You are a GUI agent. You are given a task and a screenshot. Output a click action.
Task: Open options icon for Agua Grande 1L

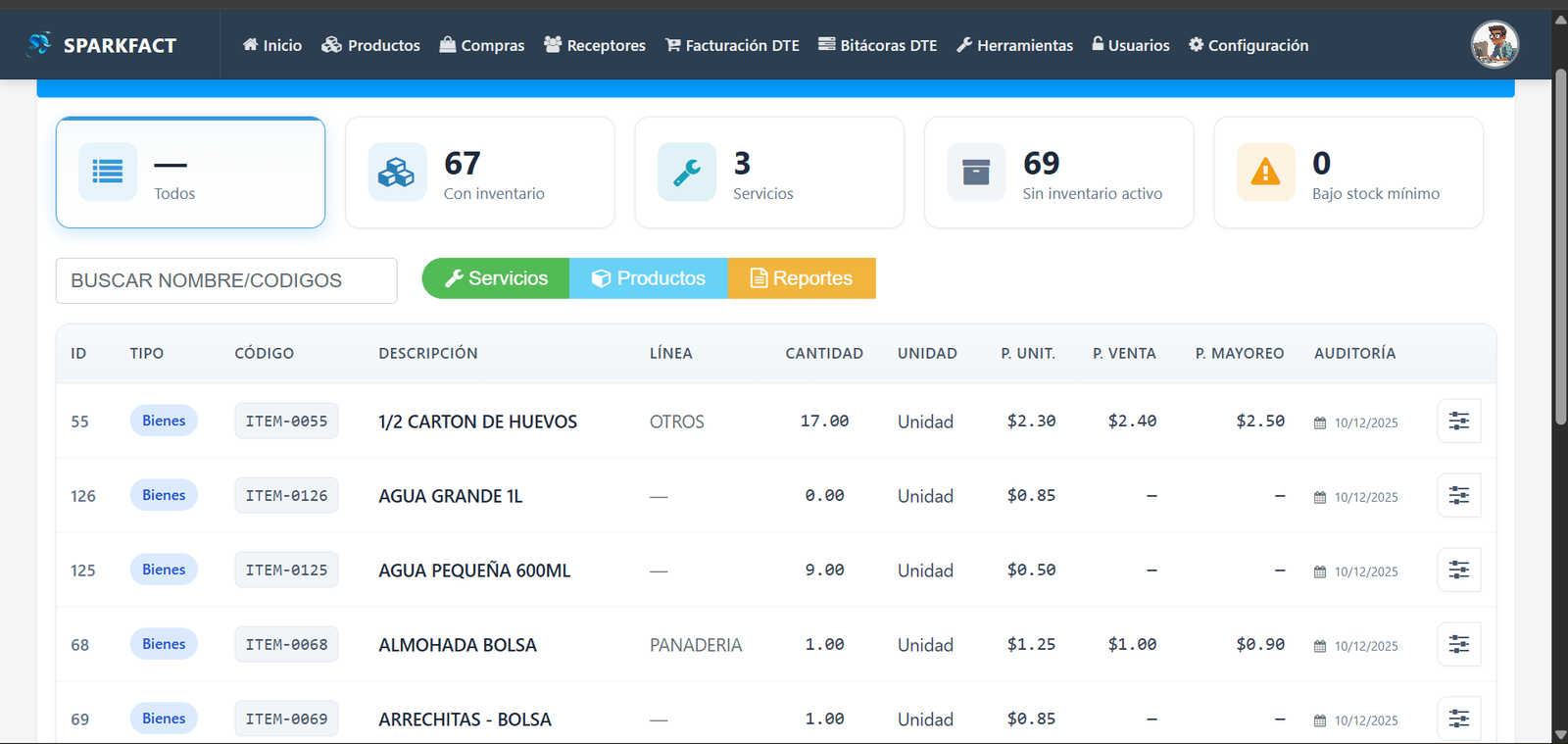[x=1458, y=496]
